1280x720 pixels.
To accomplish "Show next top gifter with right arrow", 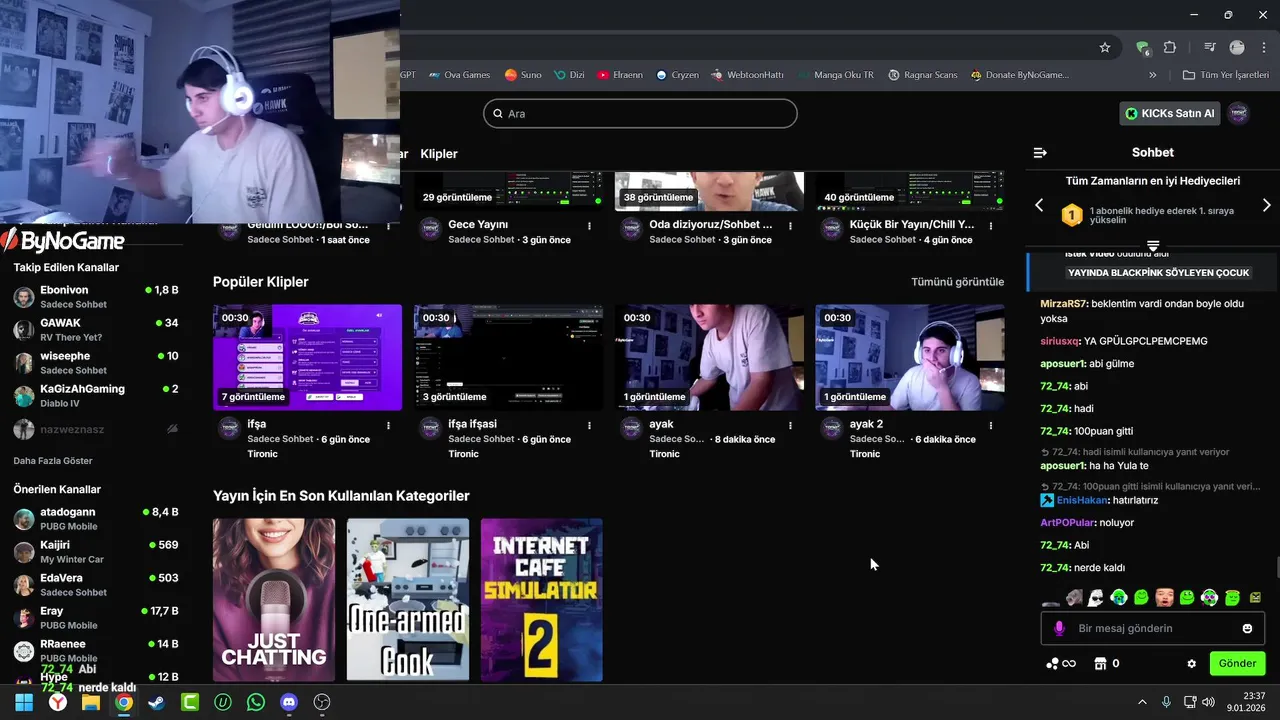I will tap(1266, 205).
